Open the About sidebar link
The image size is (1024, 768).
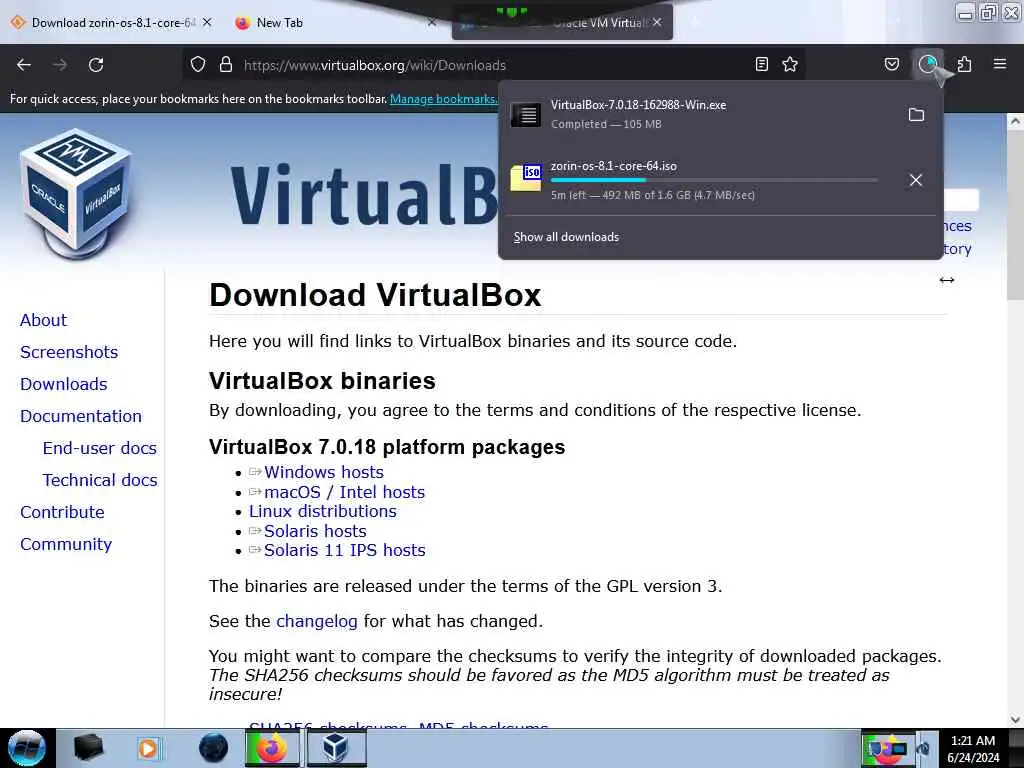point(43,320)
